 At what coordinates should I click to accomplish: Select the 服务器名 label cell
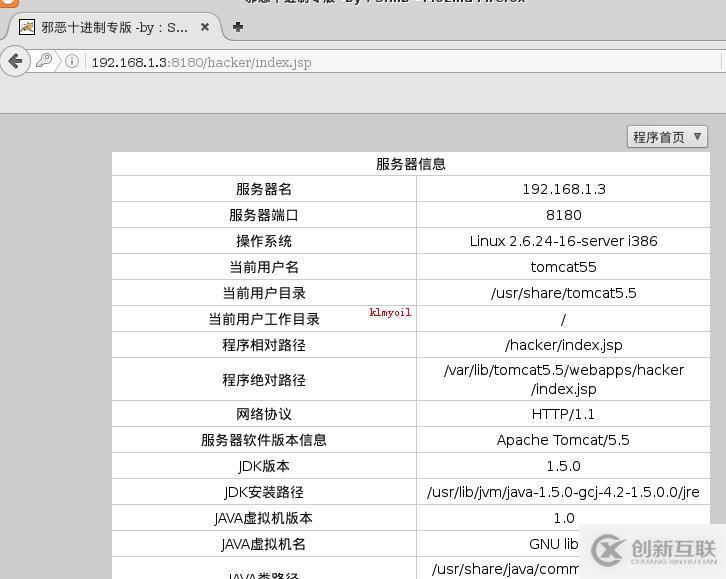264,189
